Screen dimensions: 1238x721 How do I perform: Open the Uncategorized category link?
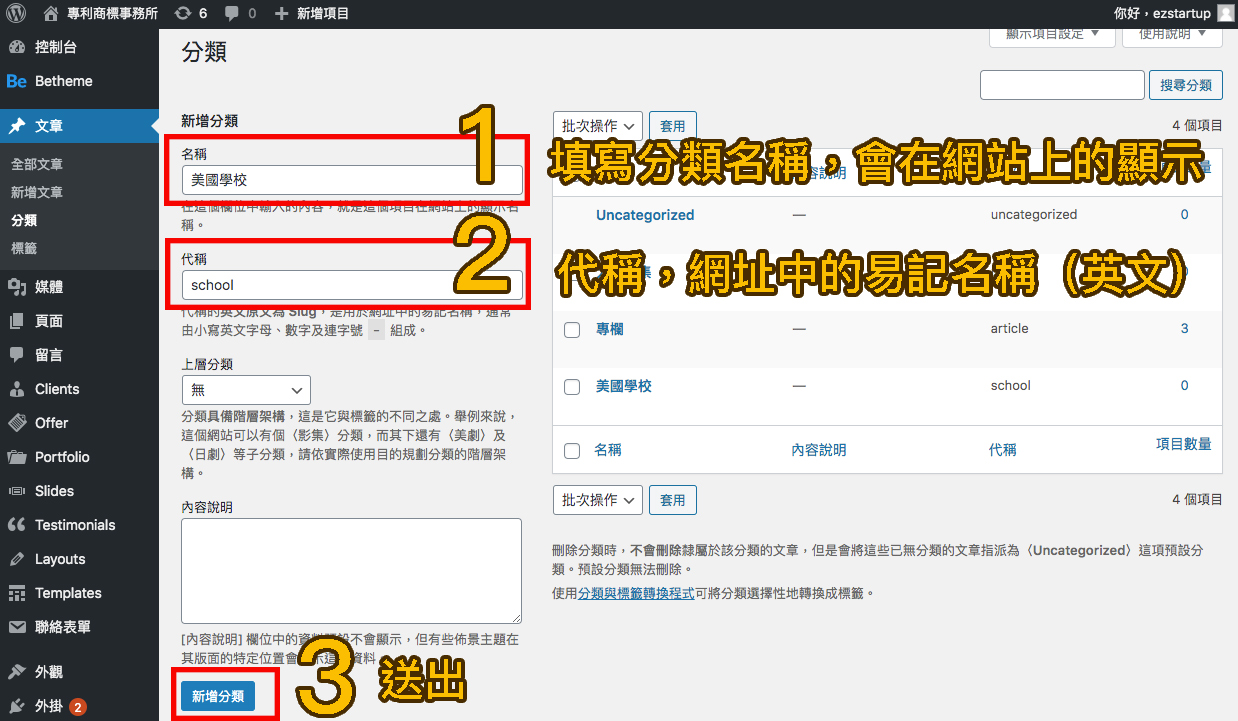[645, 215]
